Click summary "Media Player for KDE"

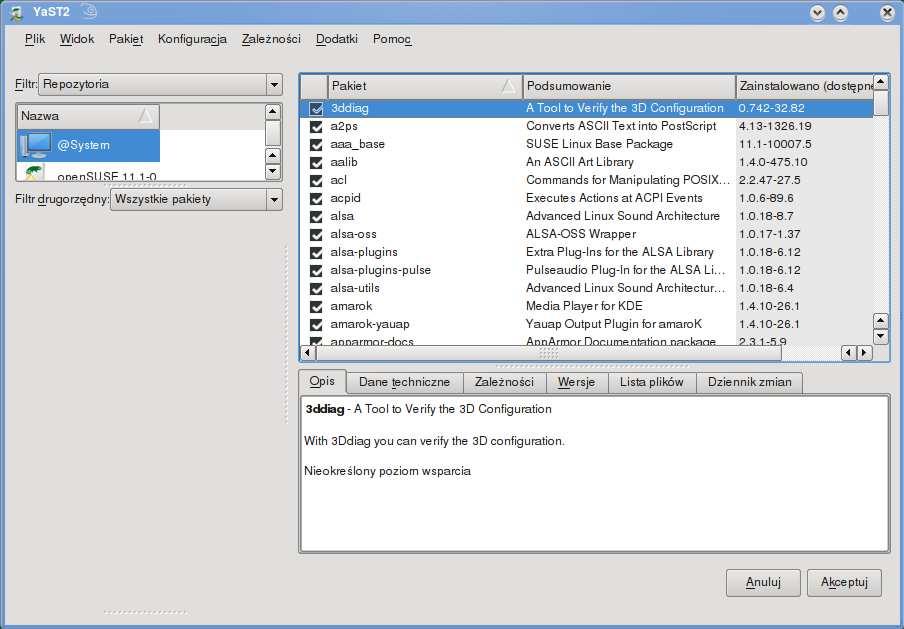coord(584,306)
